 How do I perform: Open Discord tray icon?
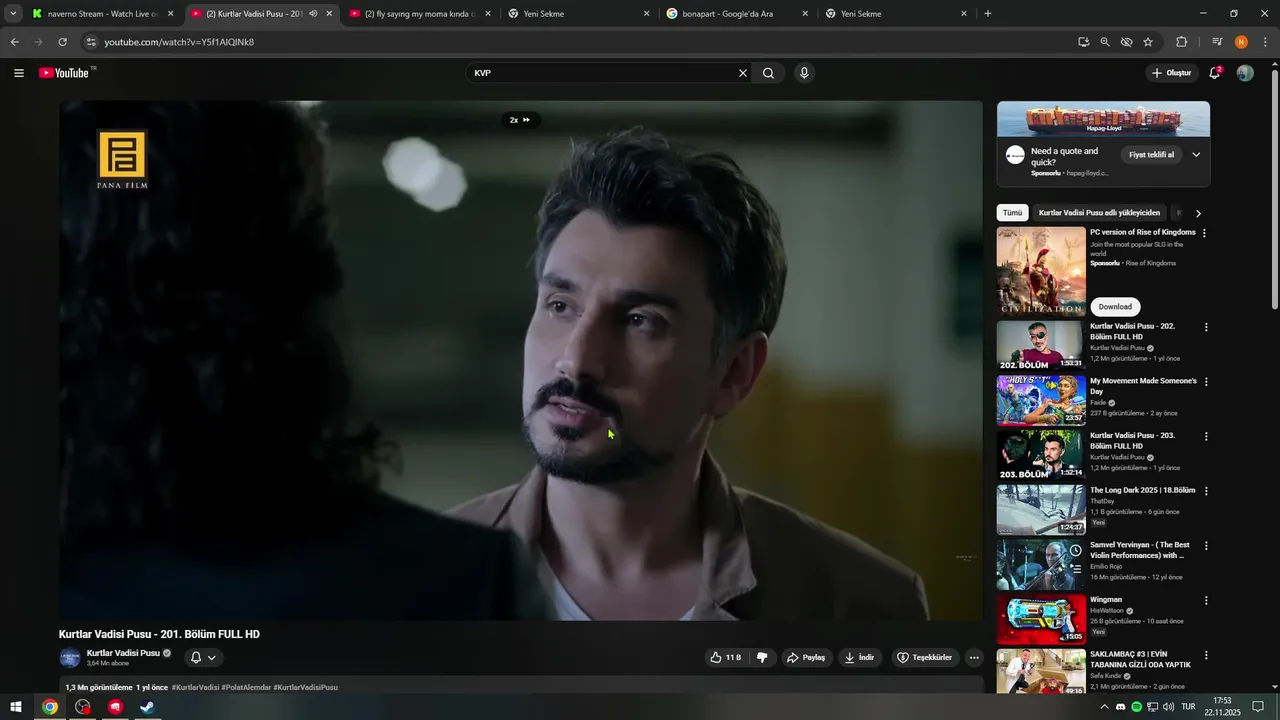(x=1120, y=707)
